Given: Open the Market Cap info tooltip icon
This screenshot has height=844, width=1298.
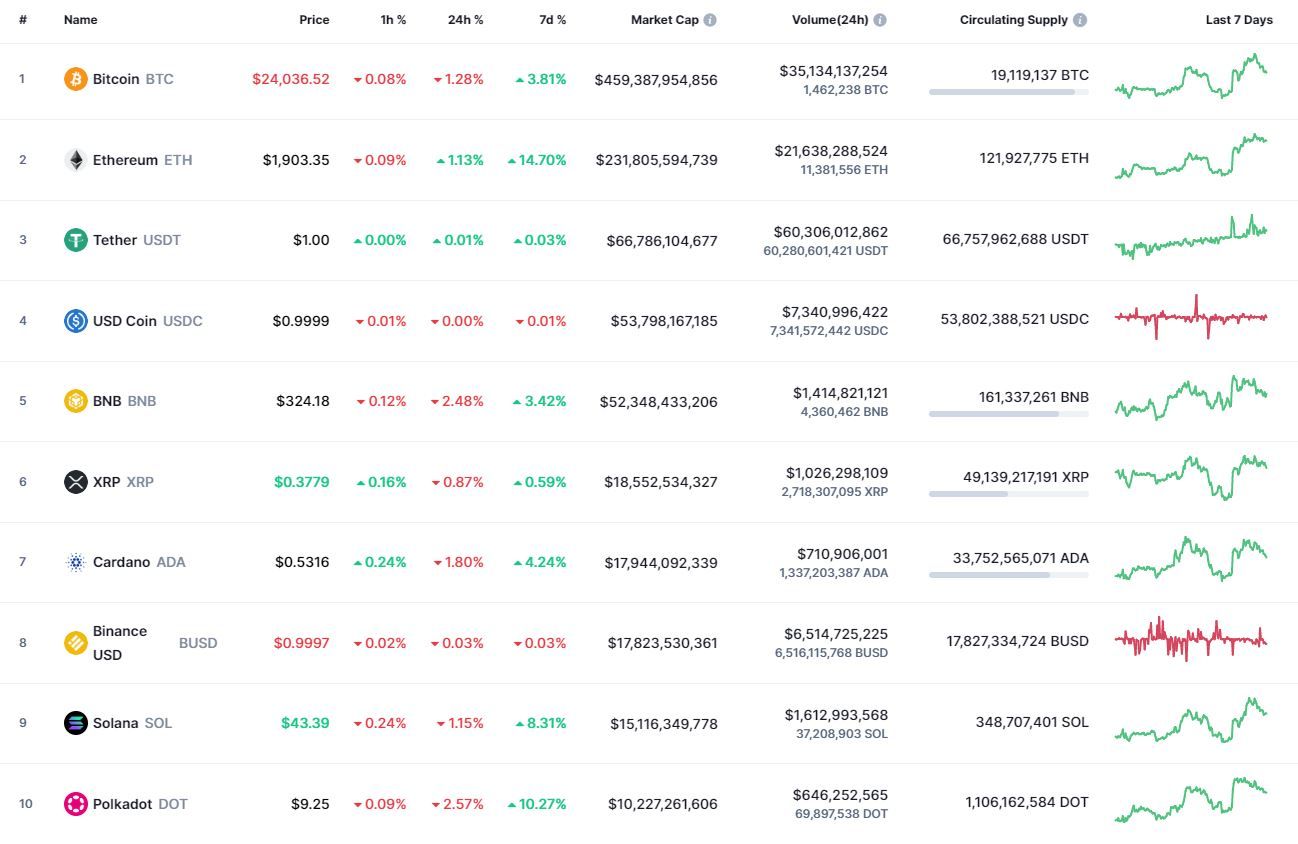Looking at the screenshot, I should coord(710,20).
